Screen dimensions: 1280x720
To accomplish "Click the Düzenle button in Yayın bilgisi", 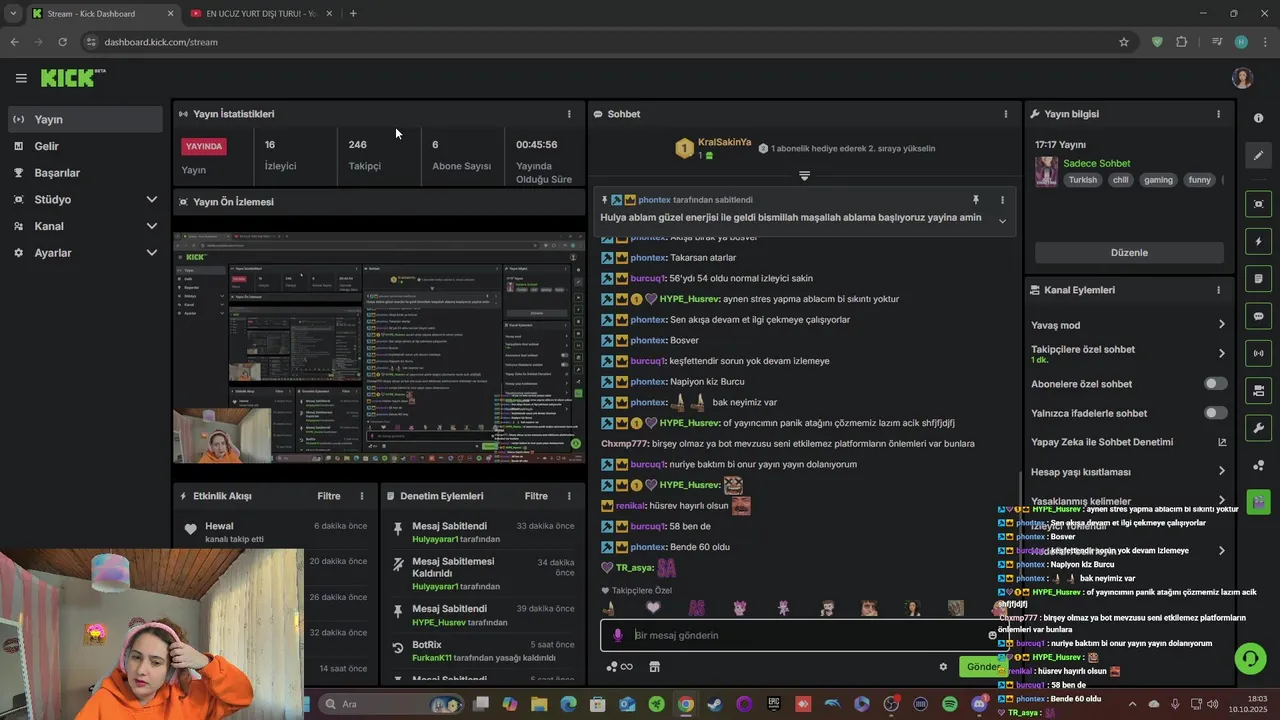I will tap(1129, 253).
